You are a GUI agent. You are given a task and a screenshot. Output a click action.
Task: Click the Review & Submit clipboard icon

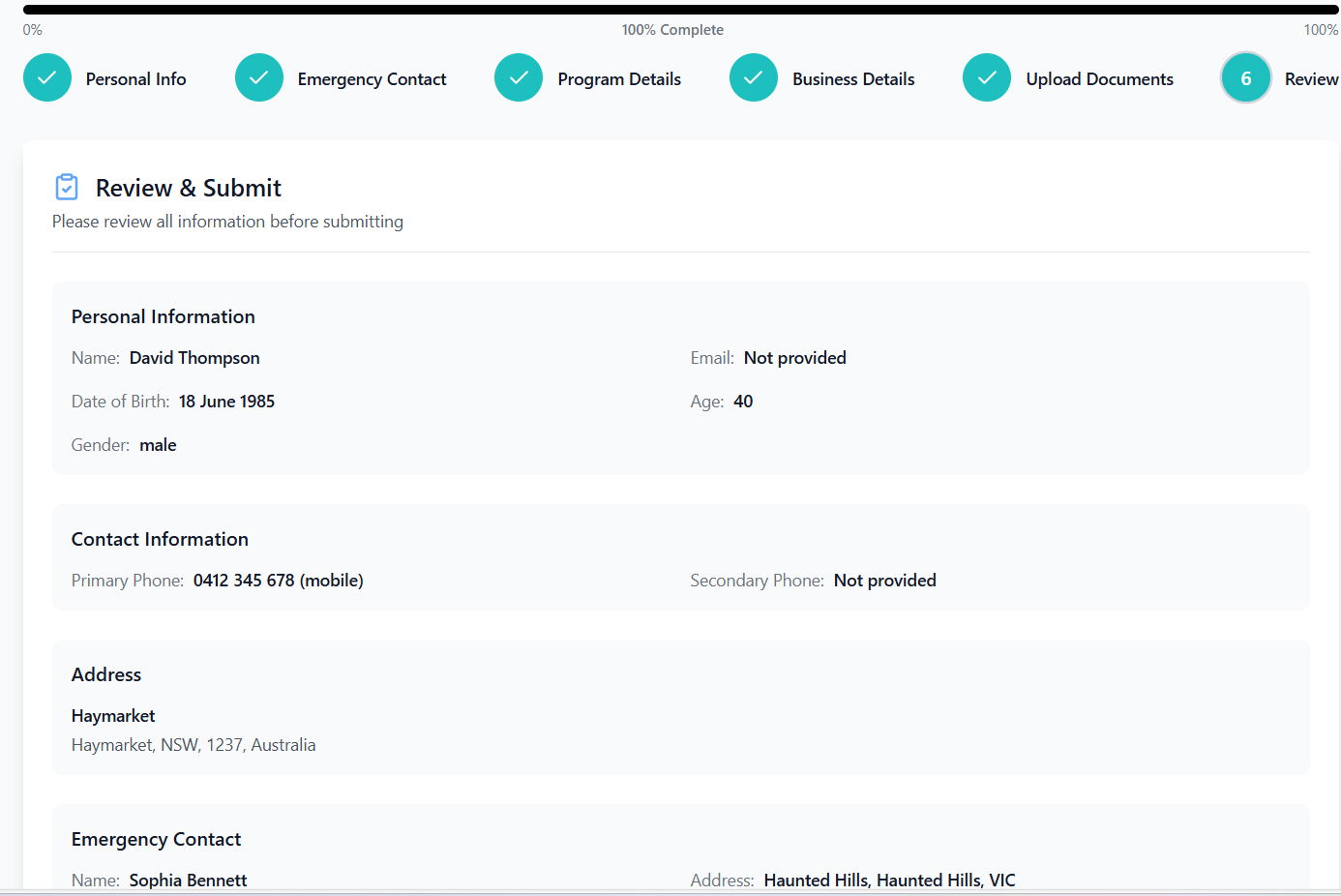66,186
